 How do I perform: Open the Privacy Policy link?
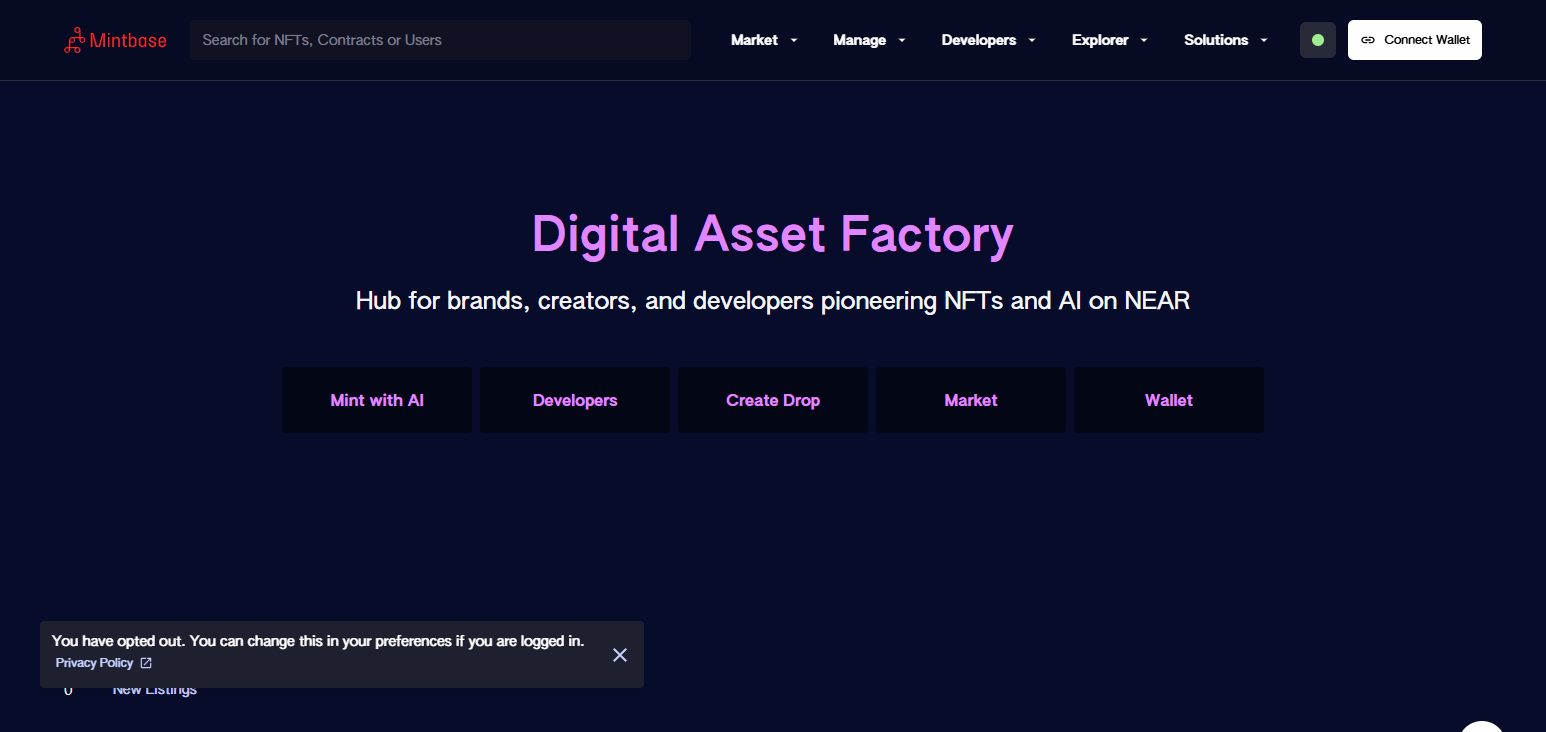(x=94, y=663)
